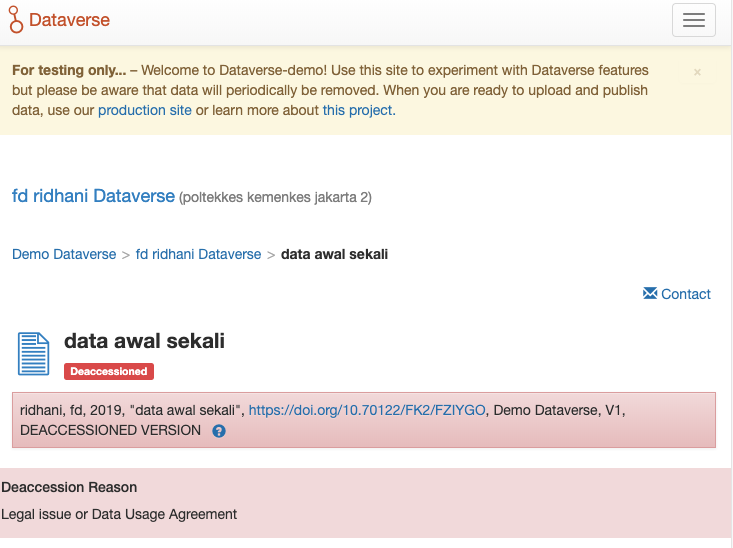
Task: Click the dataset document icon
Action: coord(33,353)
